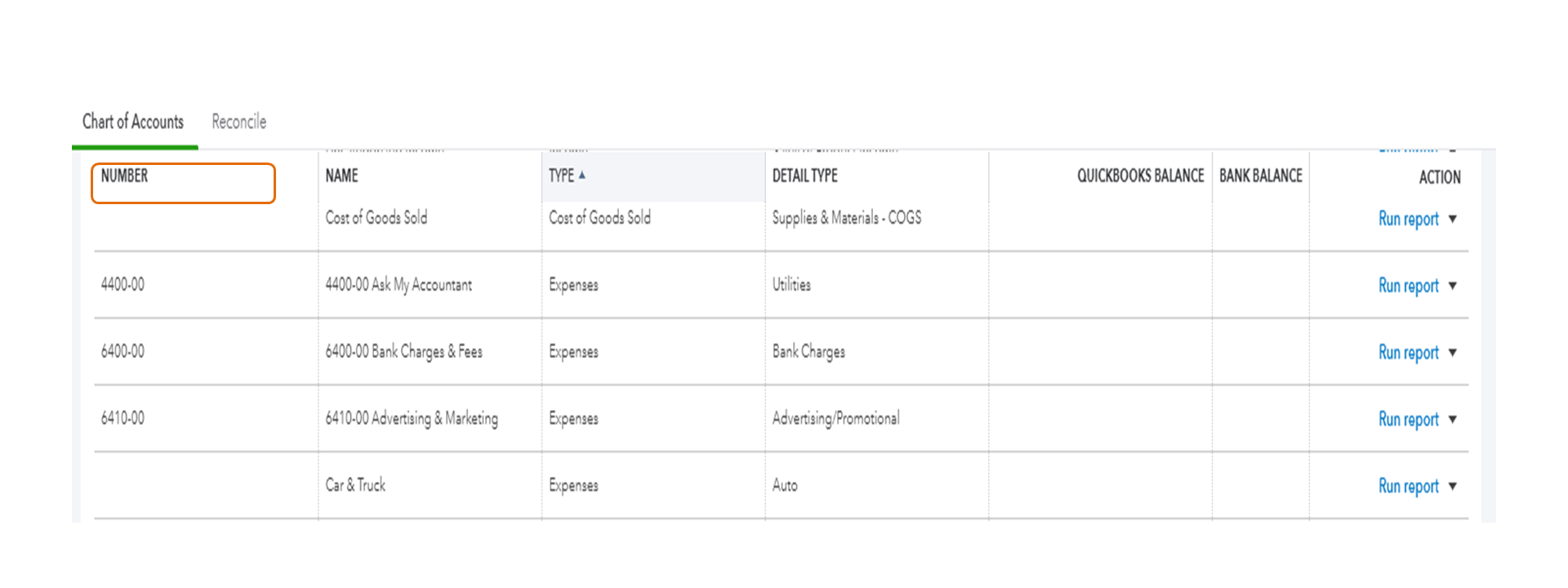1568x588 pixels.
Task: Run report for Bank Charges & Fees
Action: pyautogui.click(x=1408, y=353)
